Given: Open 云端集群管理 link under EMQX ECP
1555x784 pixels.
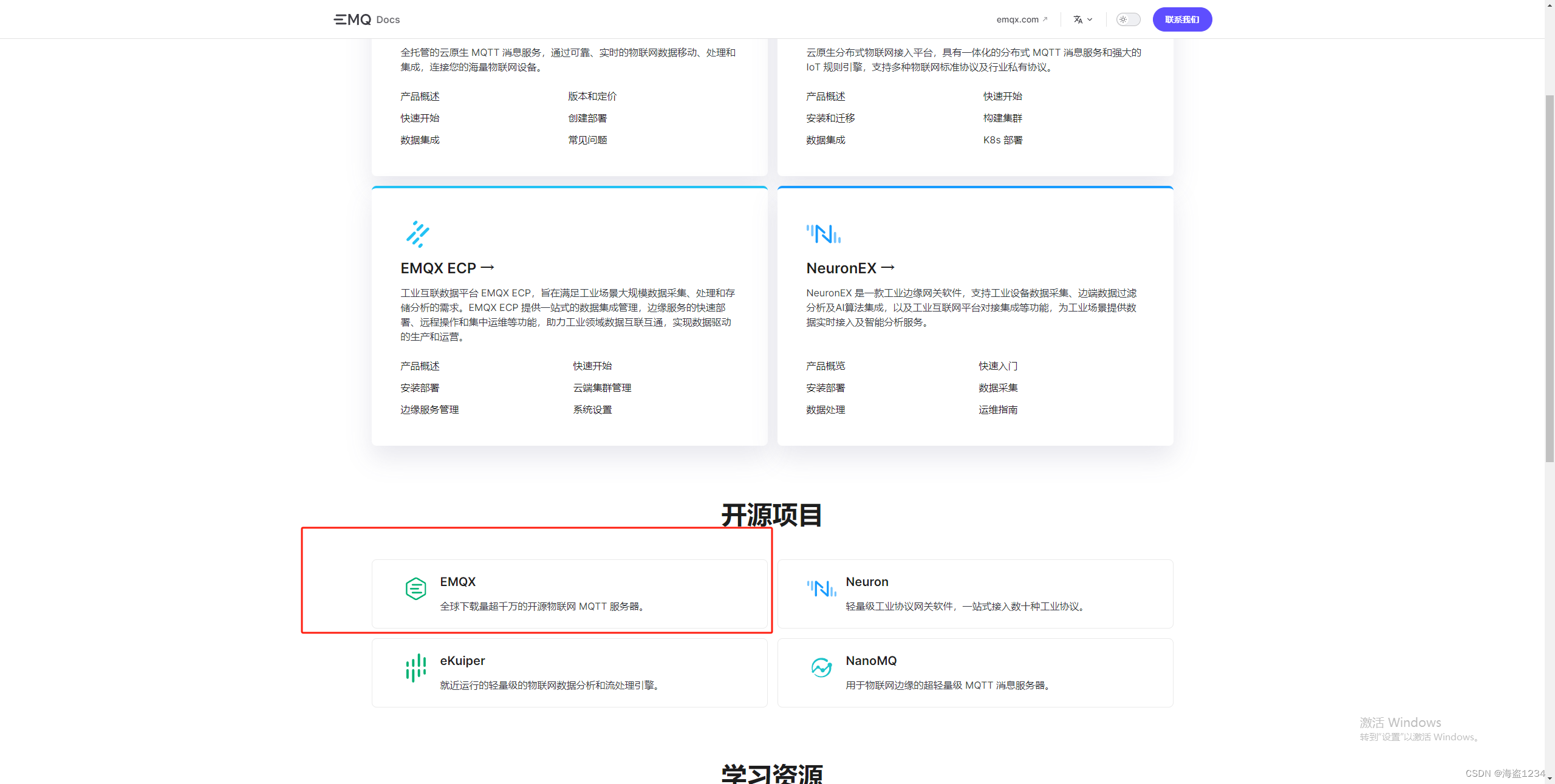Looking at the screenshot, I should (x=602, y=388).
